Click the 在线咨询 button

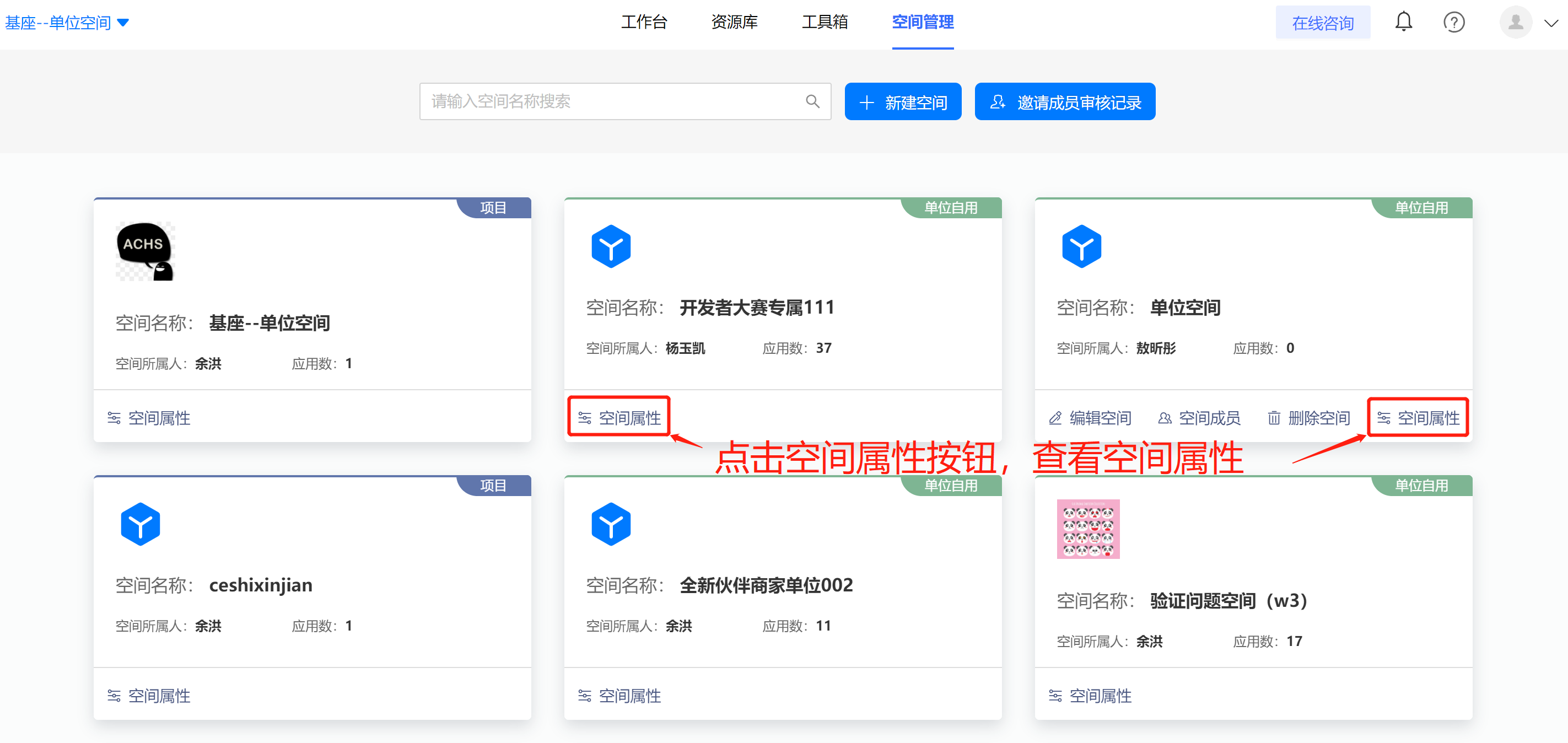(1322, 23)
